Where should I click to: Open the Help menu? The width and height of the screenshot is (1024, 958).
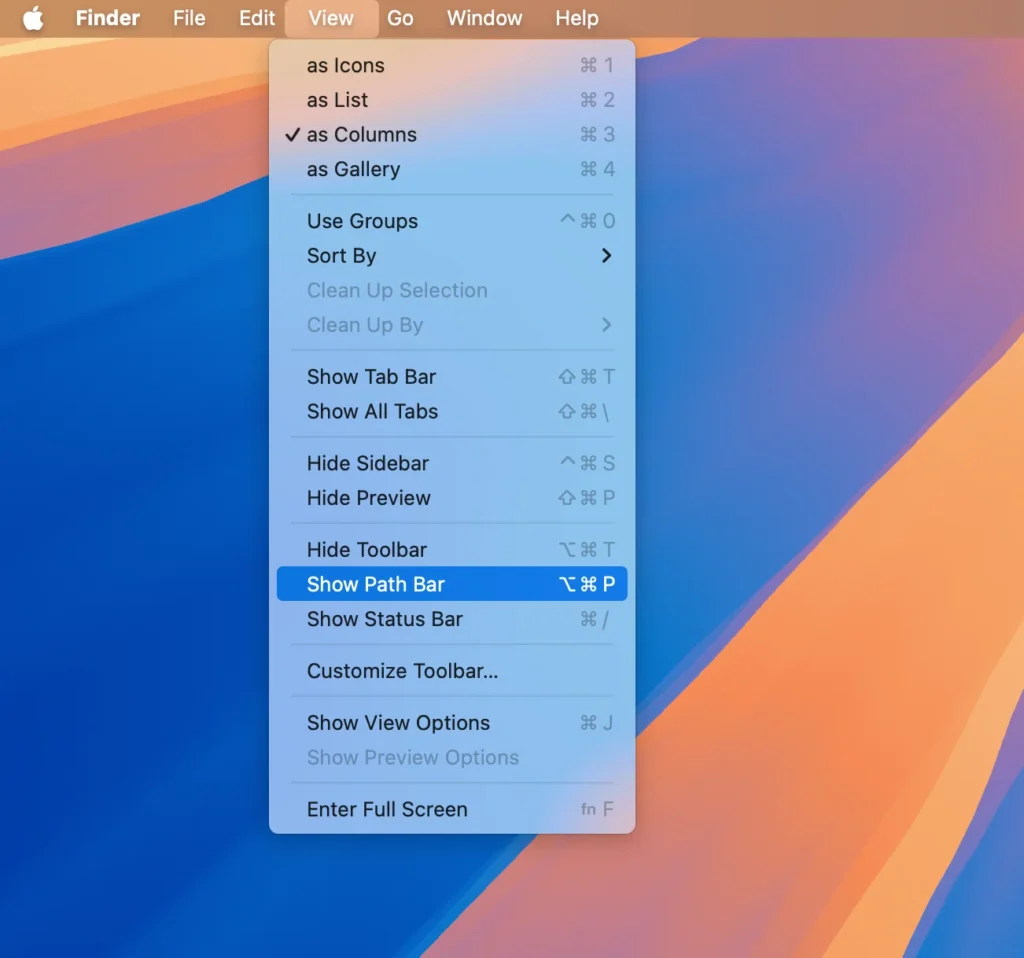tap(577, 18)
